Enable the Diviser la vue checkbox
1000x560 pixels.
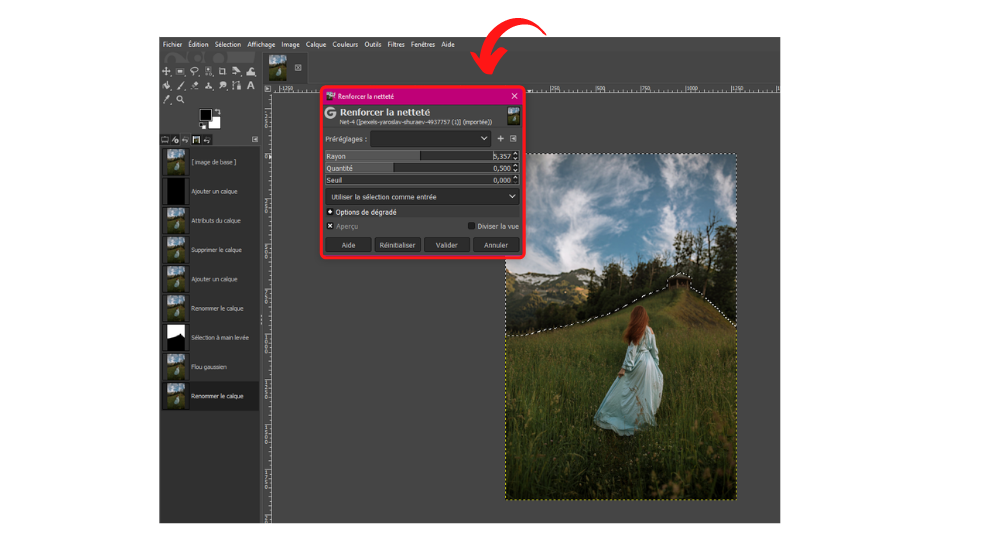point(471,226)
